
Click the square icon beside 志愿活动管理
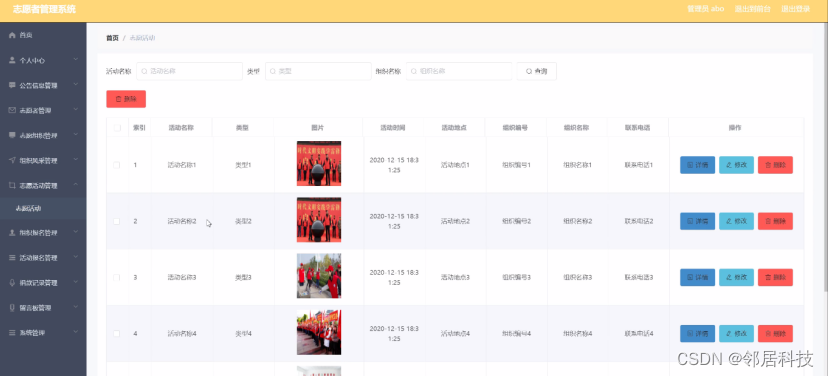coord(12,186)
